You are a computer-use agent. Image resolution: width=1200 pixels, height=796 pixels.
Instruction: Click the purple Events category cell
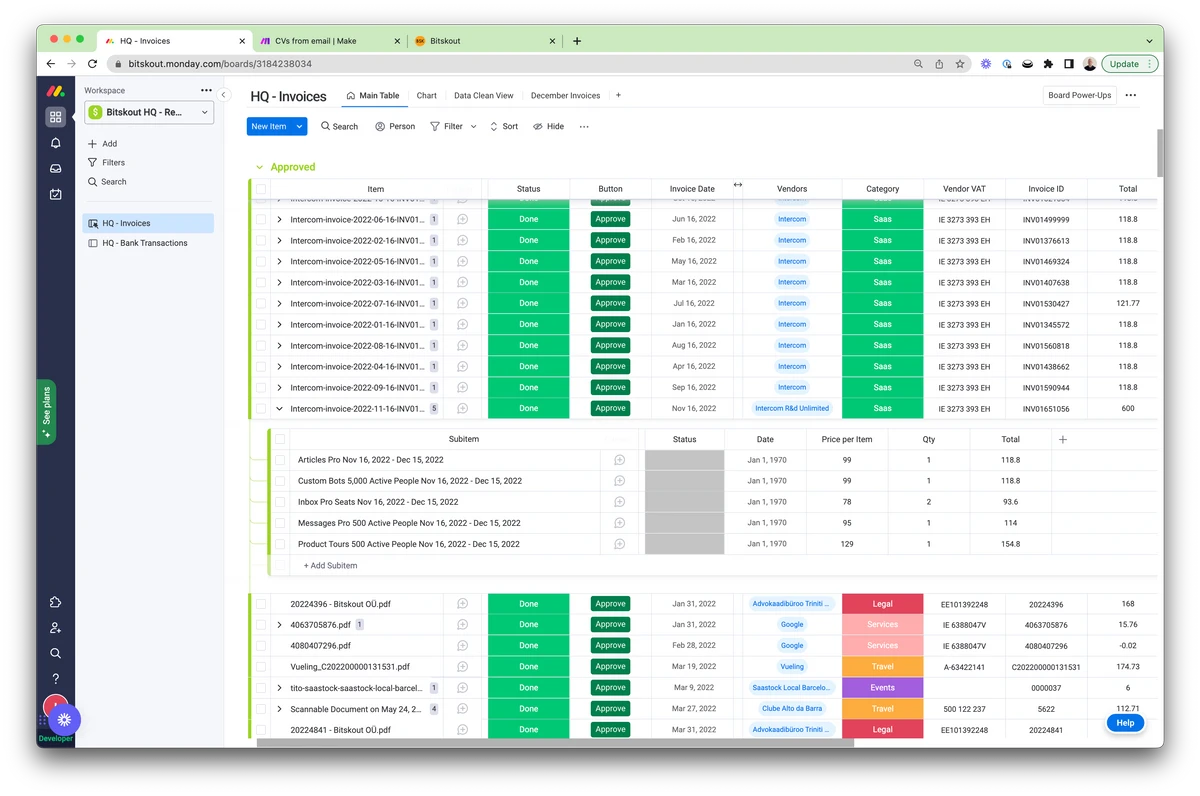[882, 688]
